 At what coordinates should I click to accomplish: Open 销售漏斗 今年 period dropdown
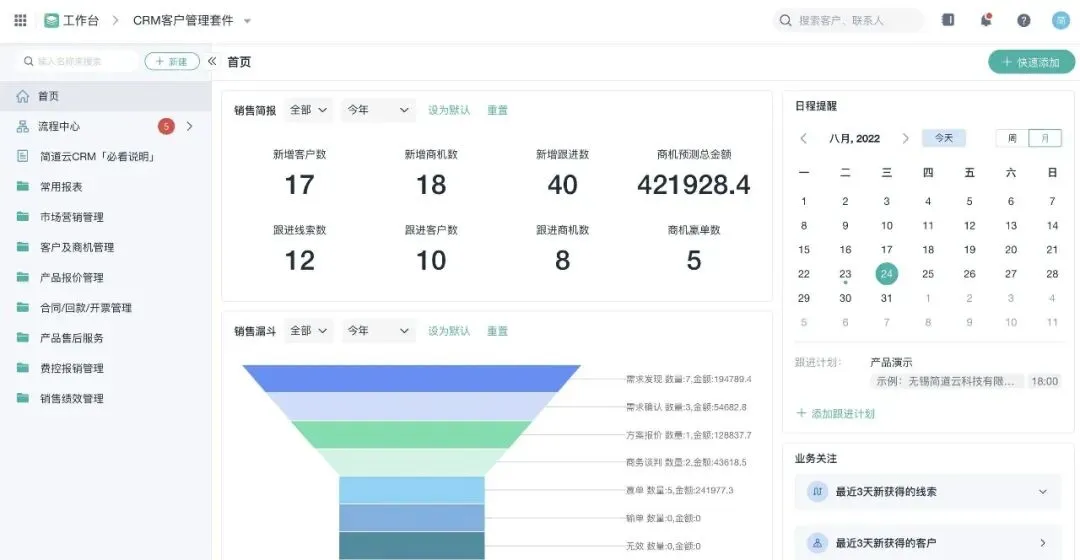pos(378,331)
